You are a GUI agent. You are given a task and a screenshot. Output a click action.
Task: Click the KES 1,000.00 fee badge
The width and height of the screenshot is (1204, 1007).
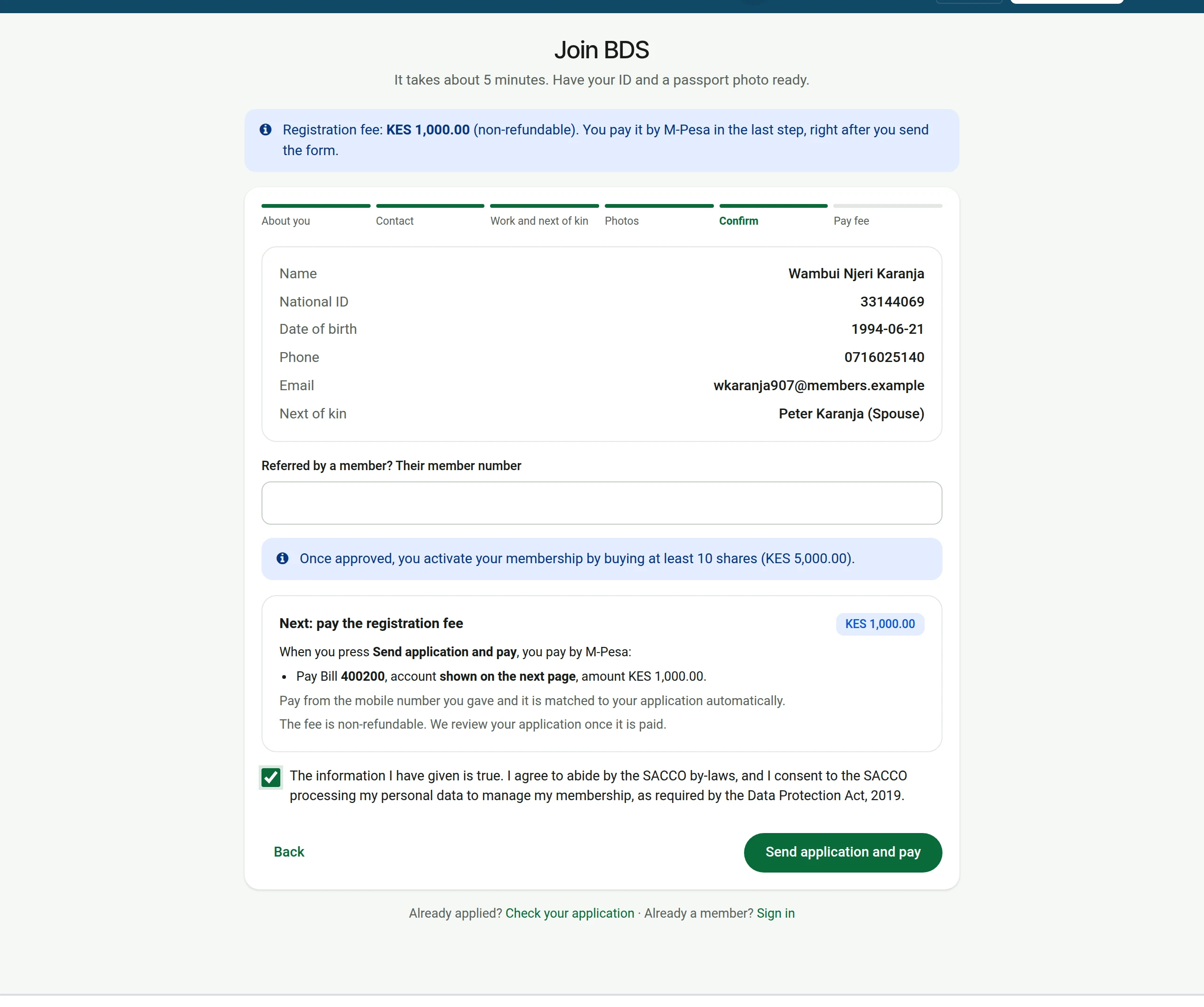[880, 624]
